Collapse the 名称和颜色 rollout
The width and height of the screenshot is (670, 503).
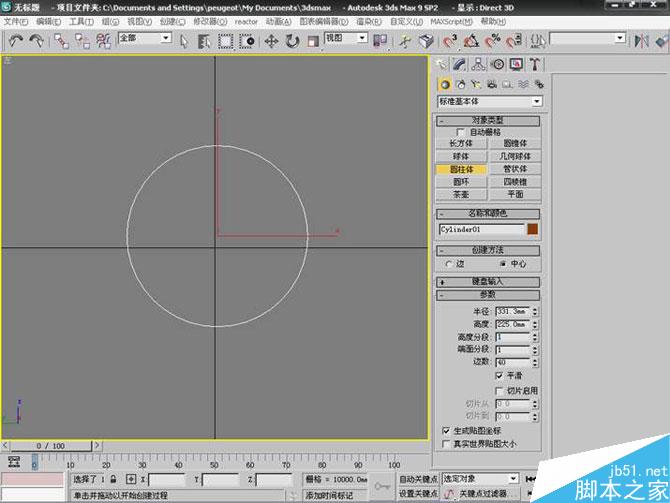point(488,213)
